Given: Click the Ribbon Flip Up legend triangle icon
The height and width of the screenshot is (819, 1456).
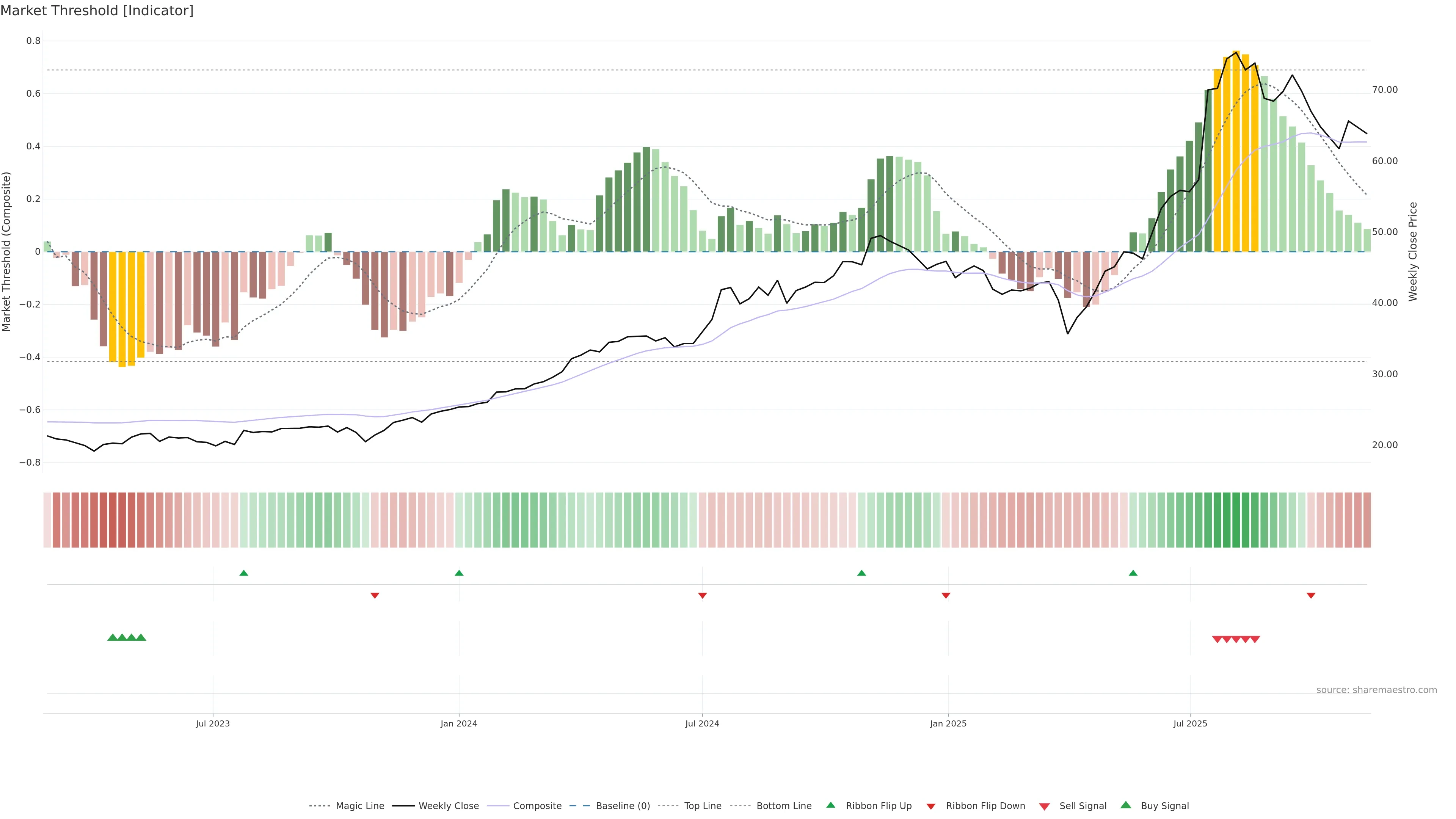Looking at the screenshot, I should 830,805.
